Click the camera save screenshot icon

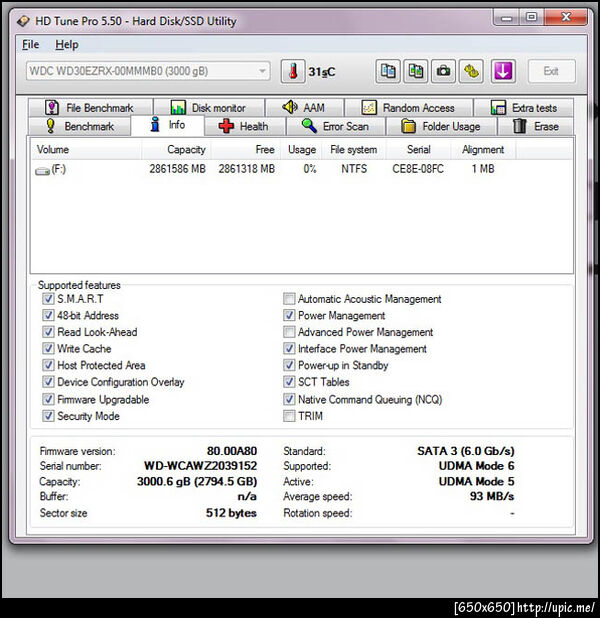[443, 72]
